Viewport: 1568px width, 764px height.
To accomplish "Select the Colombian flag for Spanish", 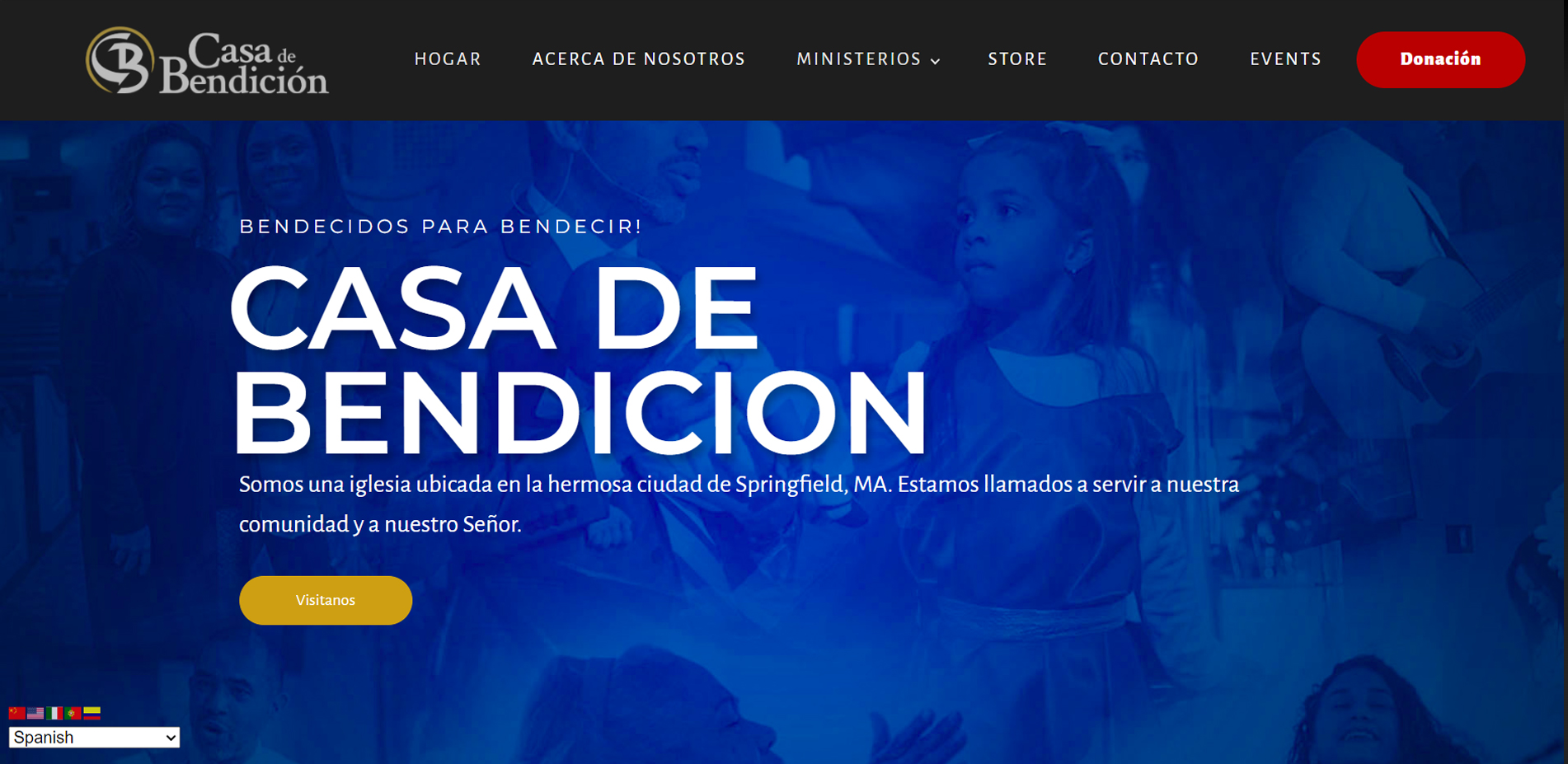I will [92, 713].
